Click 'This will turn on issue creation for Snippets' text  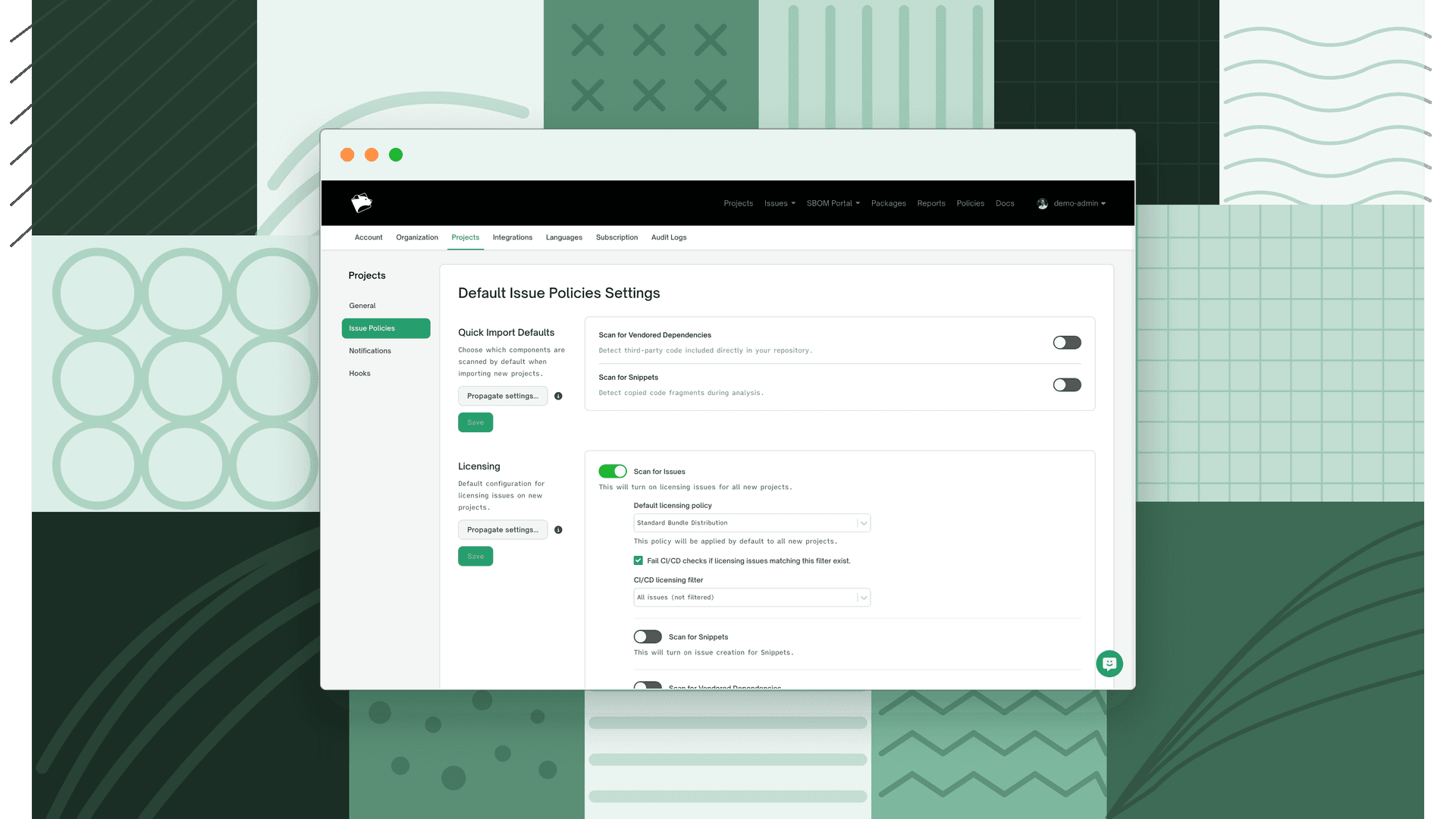point(714,653)
